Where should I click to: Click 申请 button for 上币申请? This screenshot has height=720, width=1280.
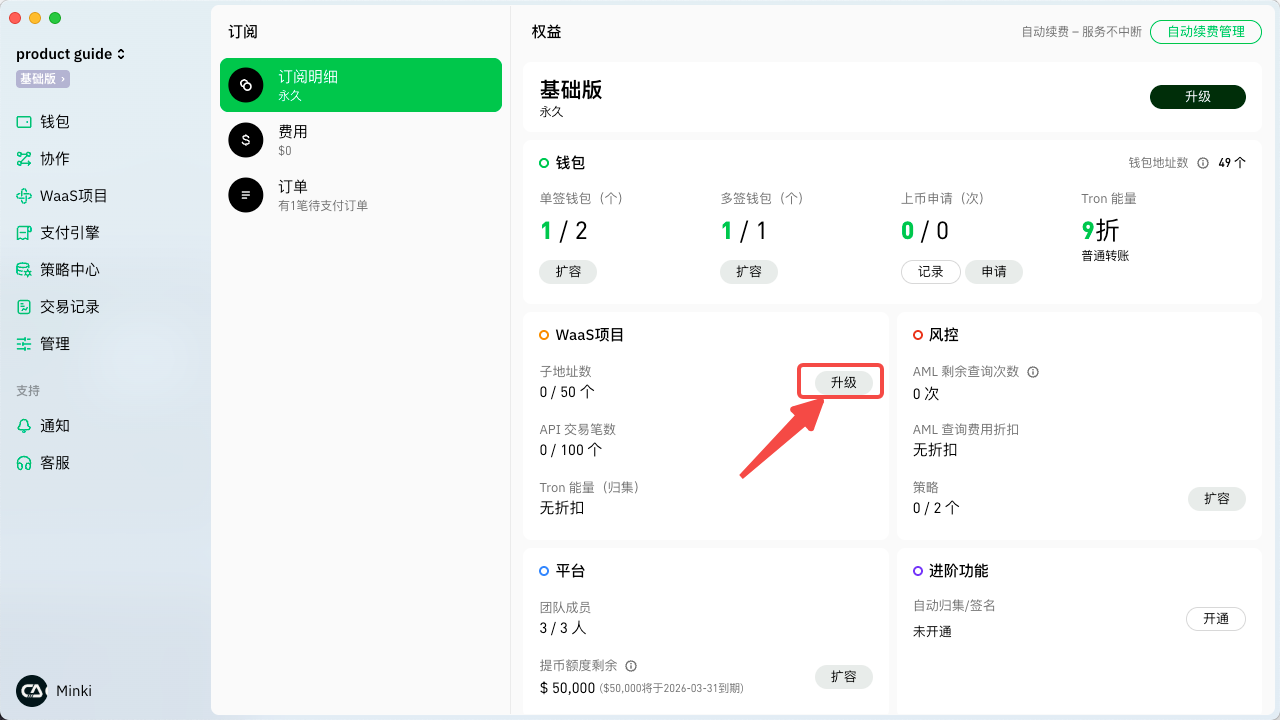(x=993, y=272)
